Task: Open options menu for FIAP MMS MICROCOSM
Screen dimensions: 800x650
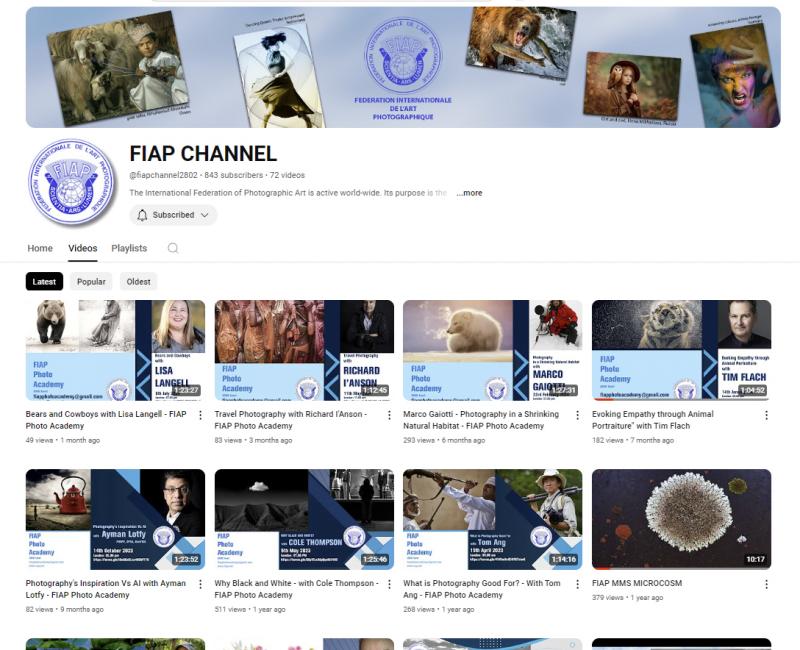Action: point(766,584)
